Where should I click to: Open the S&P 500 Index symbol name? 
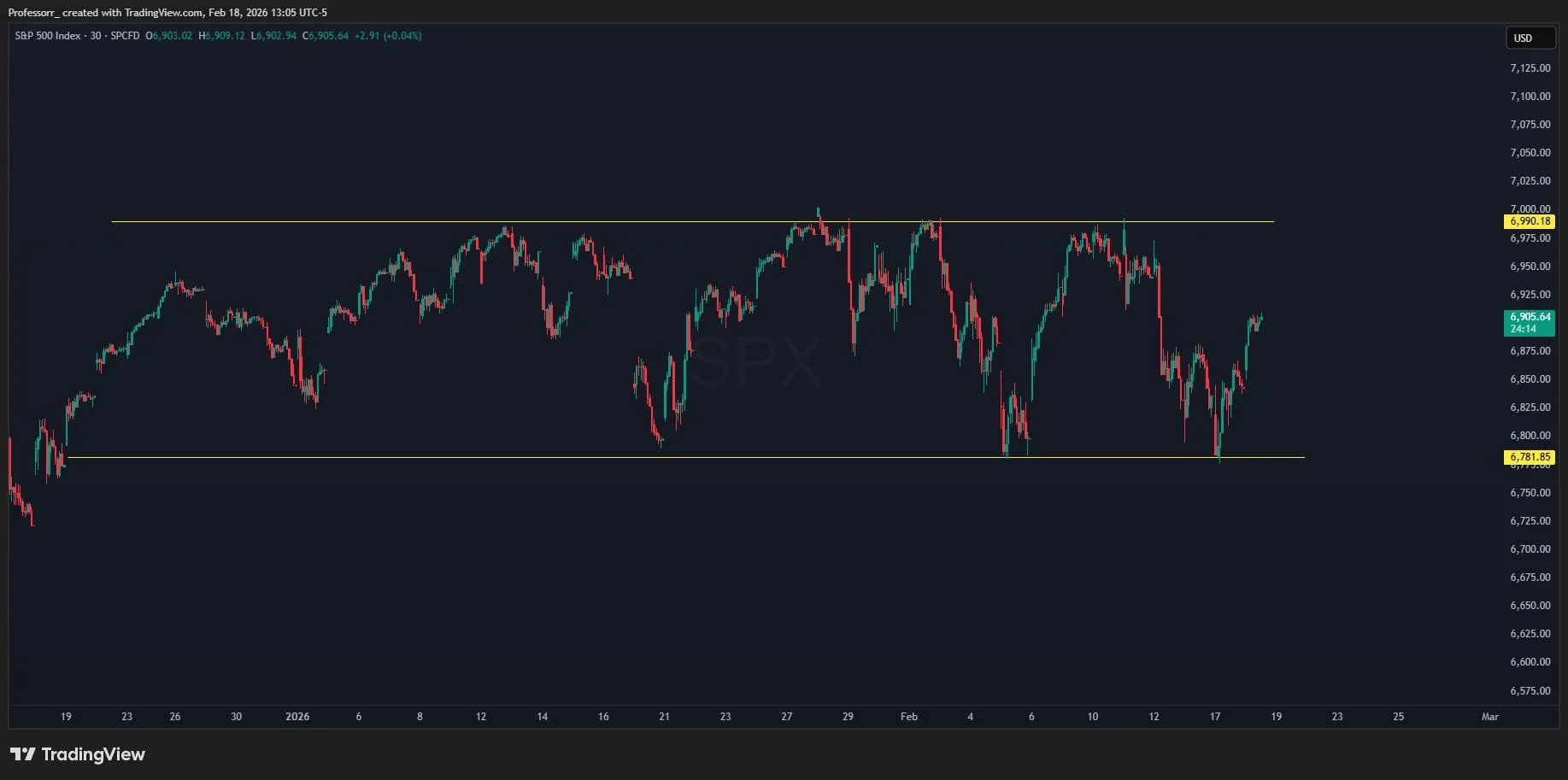48,37
